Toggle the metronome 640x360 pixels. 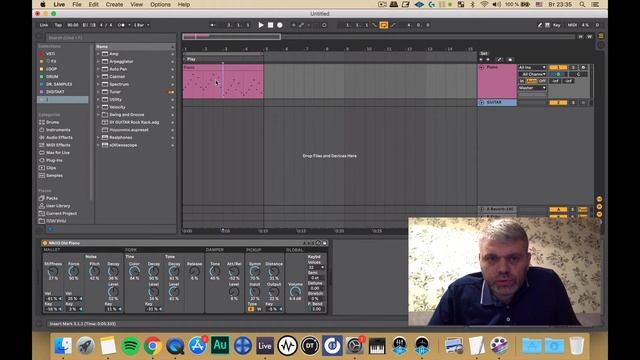tap(121, 25)
